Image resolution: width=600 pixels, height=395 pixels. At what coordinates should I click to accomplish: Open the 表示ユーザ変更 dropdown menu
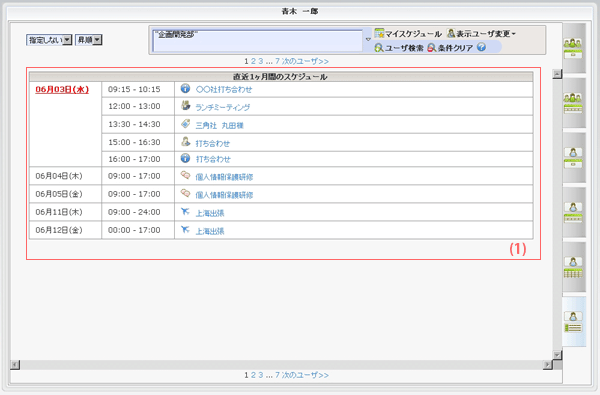point(481,34)
